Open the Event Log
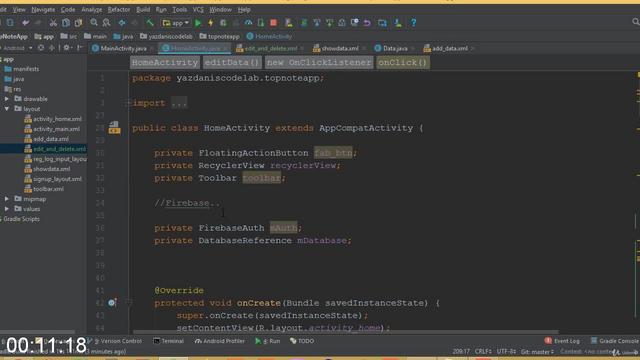The image size is (640, 360). 562,341
